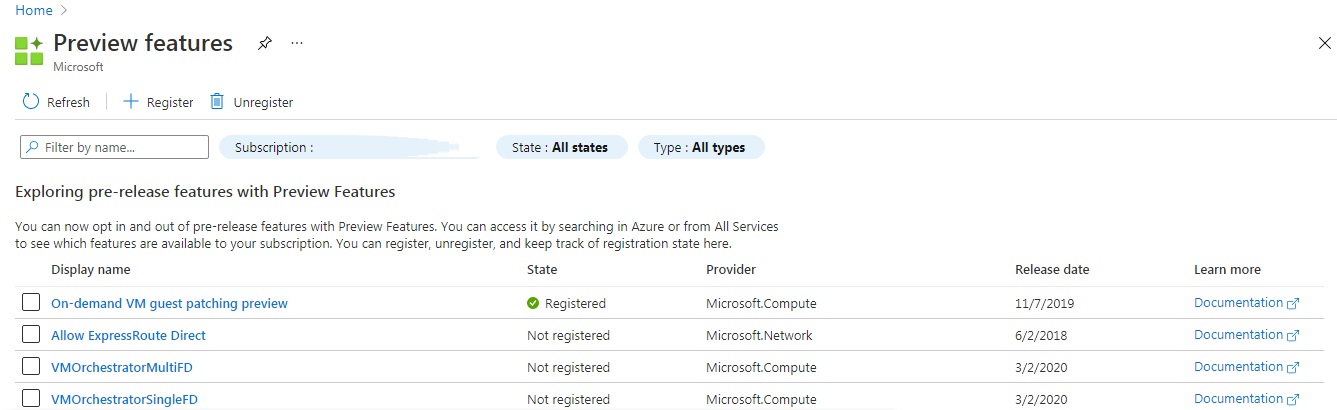Sort by Release date column header
Screen dimensions: 1337x410
[1052, 270]
